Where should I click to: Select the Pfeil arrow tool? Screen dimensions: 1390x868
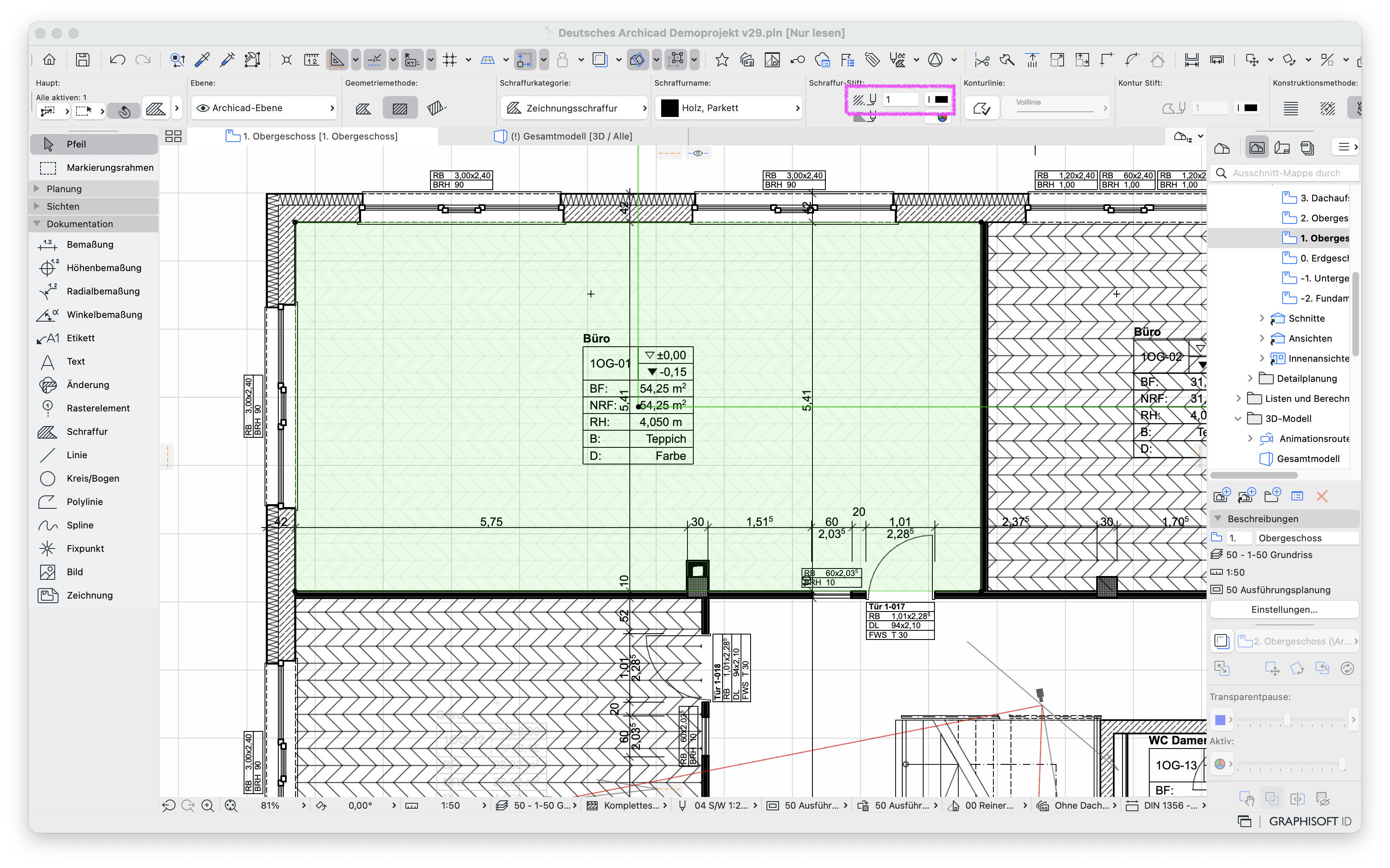(94, 144)
